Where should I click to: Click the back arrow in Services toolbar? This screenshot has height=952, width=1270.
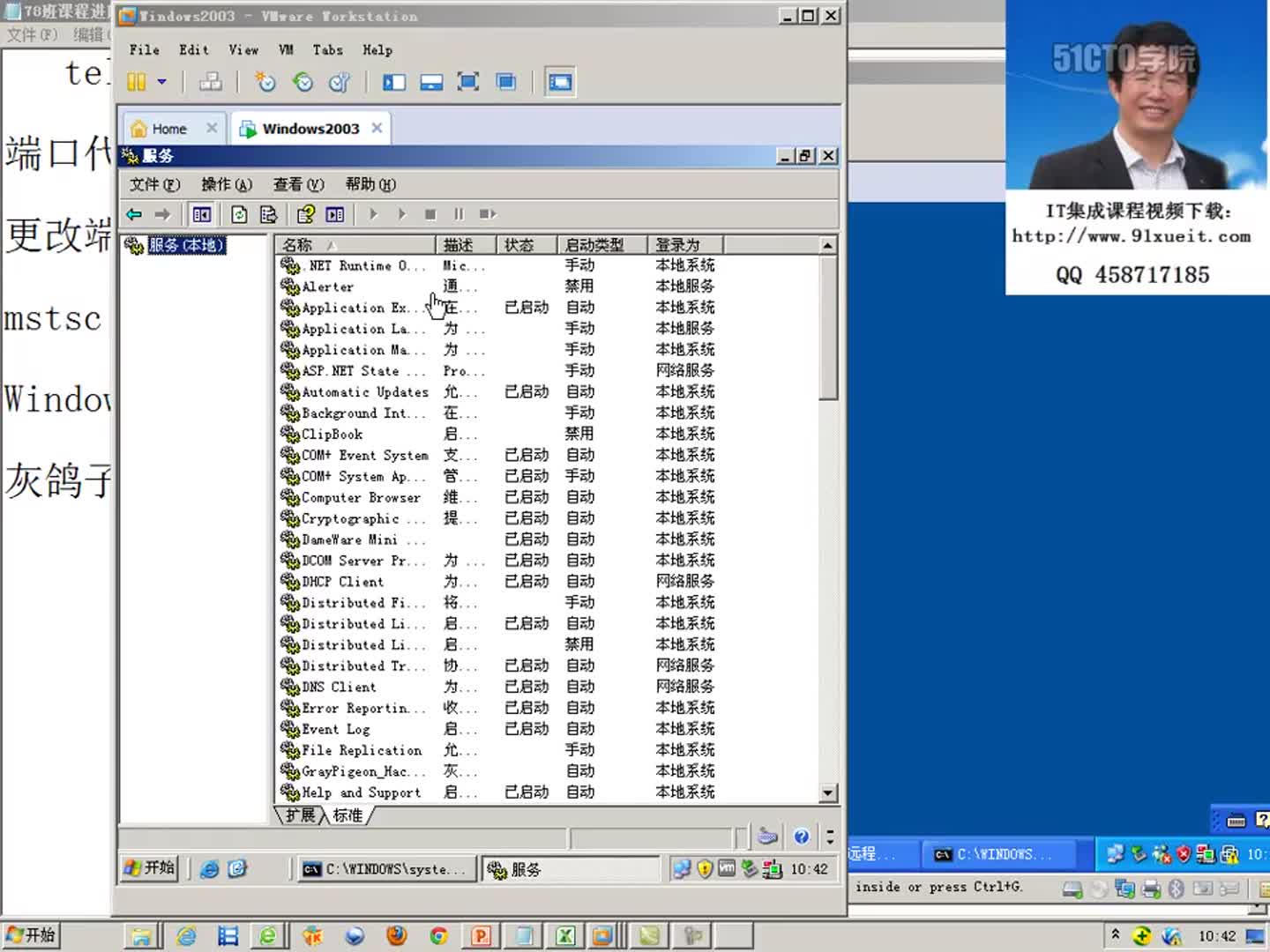(134, 214)
